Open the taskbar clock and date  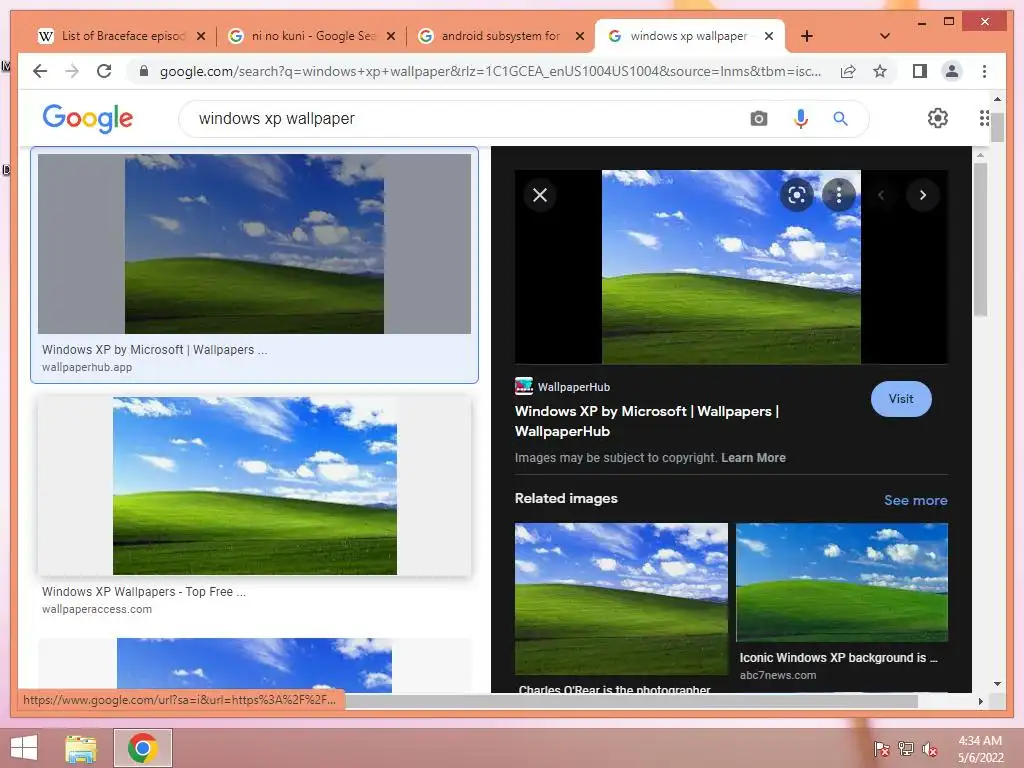pos(980,749)
